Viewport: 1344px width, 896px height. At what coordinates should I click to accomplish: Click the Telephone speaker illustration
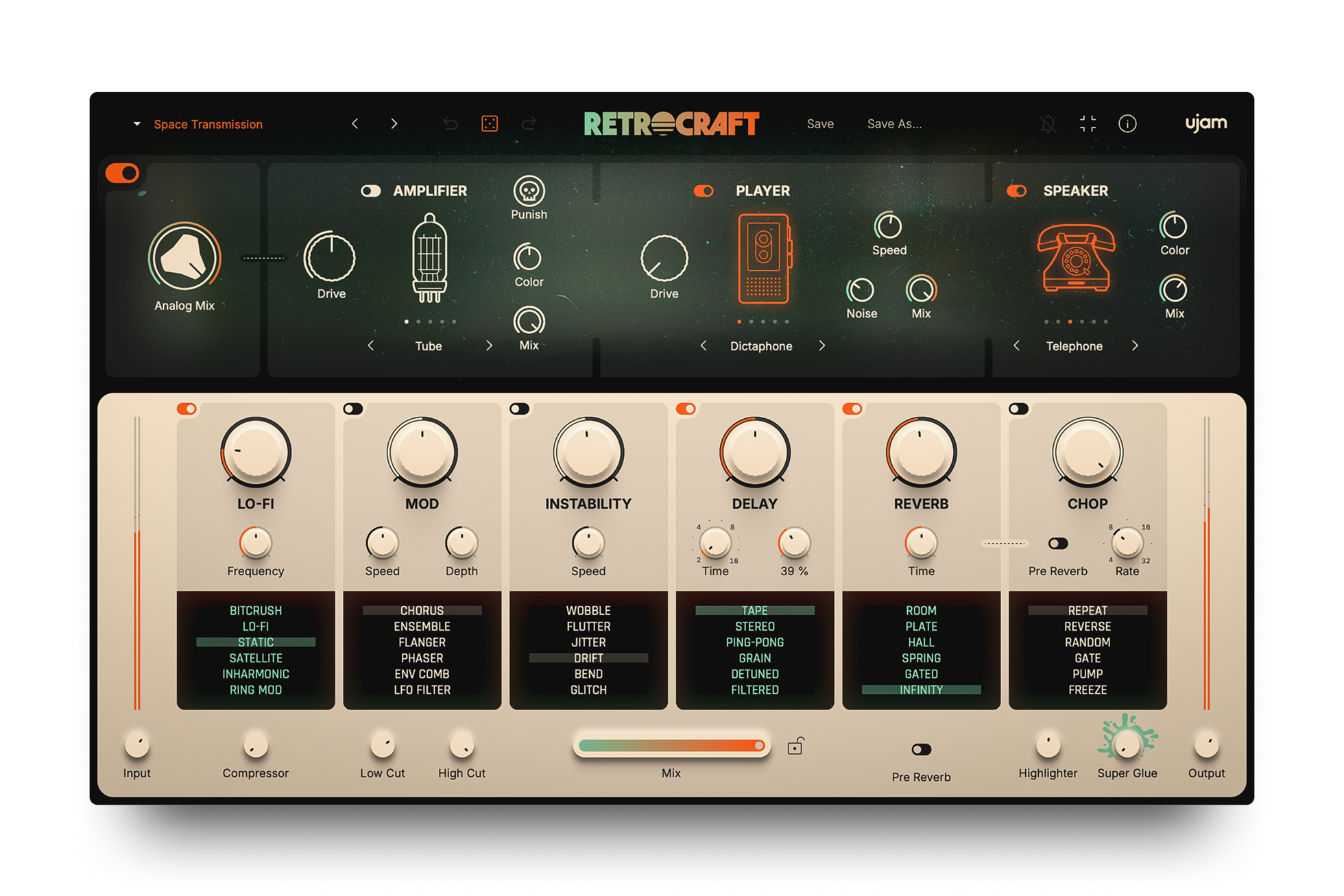1075,258
